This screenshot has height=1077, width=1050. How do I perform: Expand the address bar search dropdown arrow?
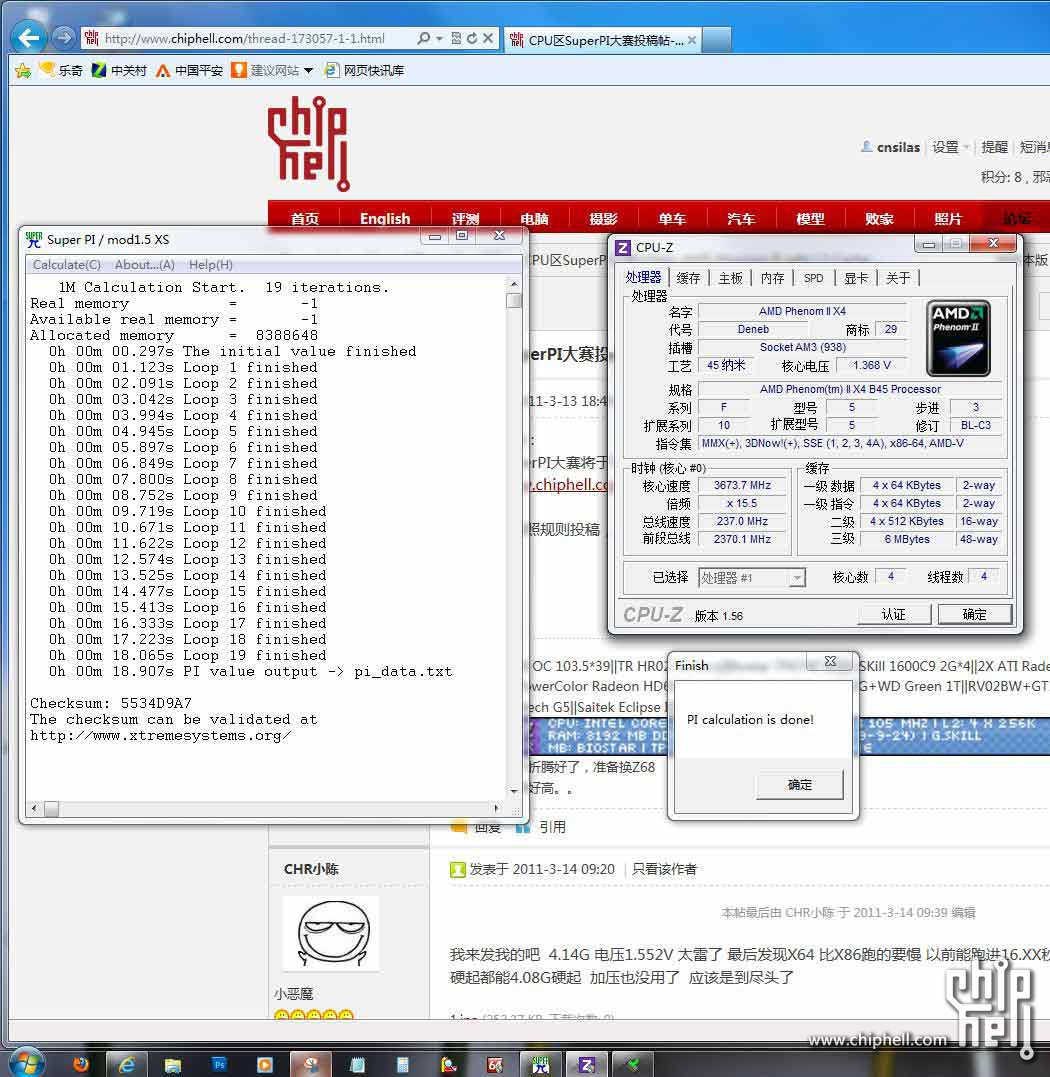point(439,38)
